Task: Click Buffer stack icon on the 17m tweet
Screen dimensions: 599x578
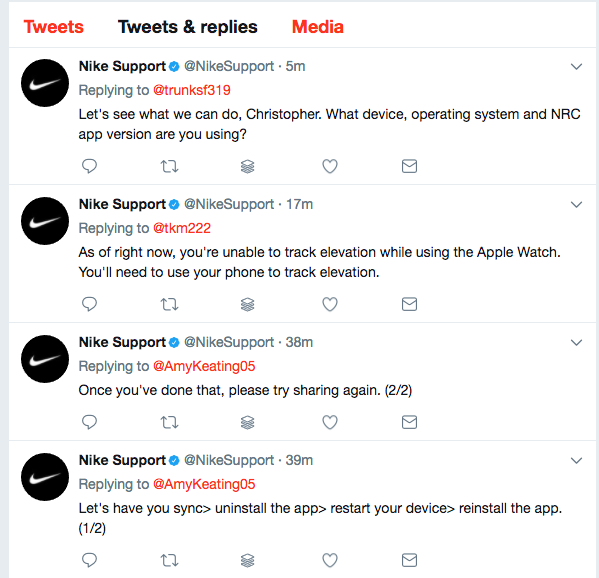Action: point(248,304)
